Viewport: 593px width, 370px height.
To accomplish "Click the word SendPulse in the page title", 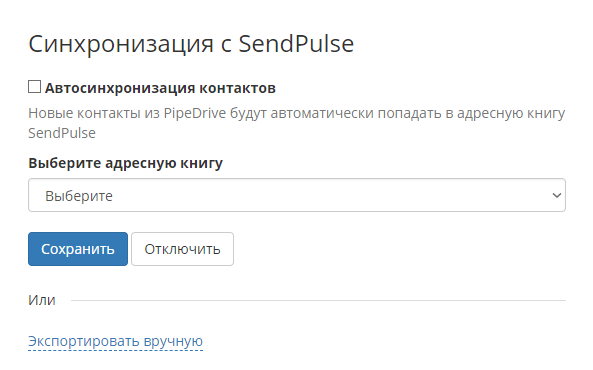I will click(x=296, y=44).
